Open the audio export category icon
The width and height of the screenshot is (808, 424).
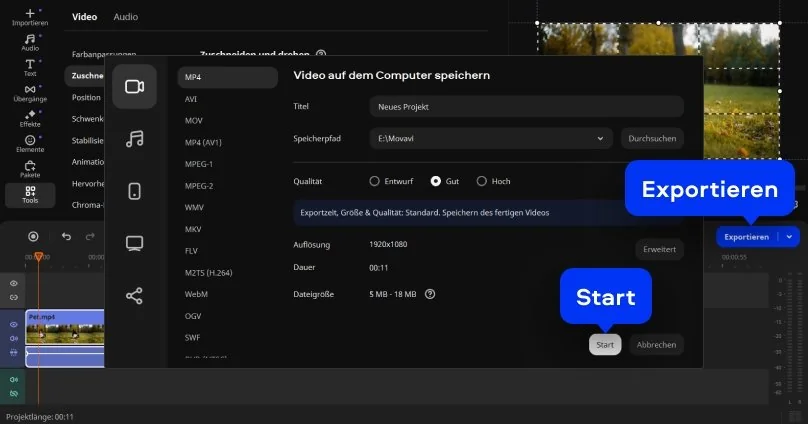tap(134, 139)
